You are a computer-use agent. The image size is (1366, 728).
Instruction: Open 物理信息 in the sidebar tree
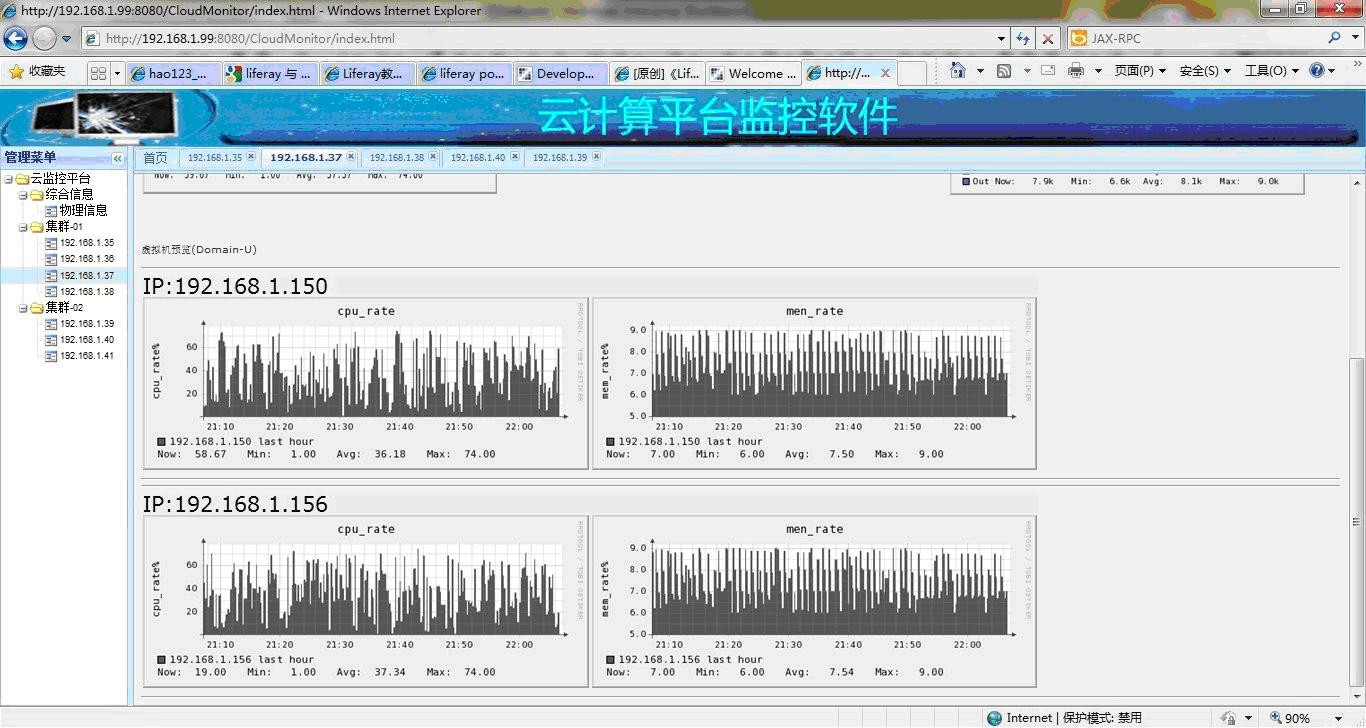[x=83, y=211]
